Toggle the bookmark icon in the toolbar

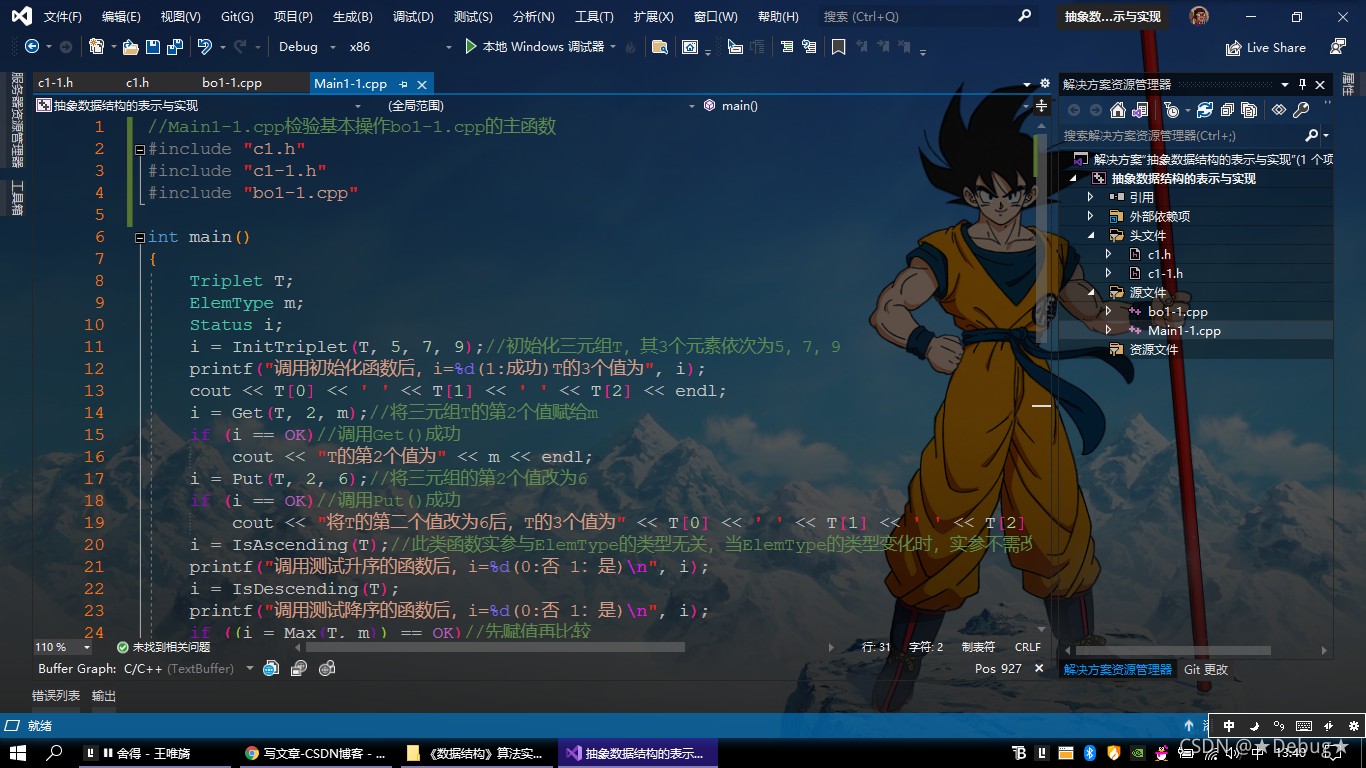tap(838, 46)
